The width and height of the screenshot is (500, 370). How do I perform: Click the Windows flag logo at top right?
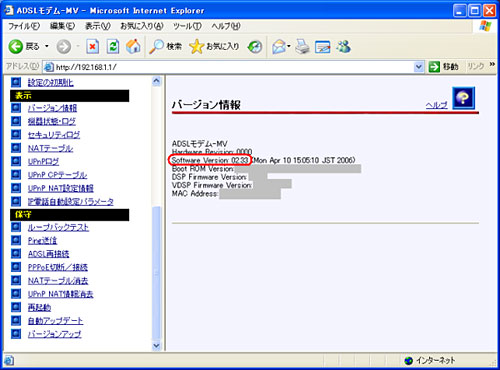485,26
